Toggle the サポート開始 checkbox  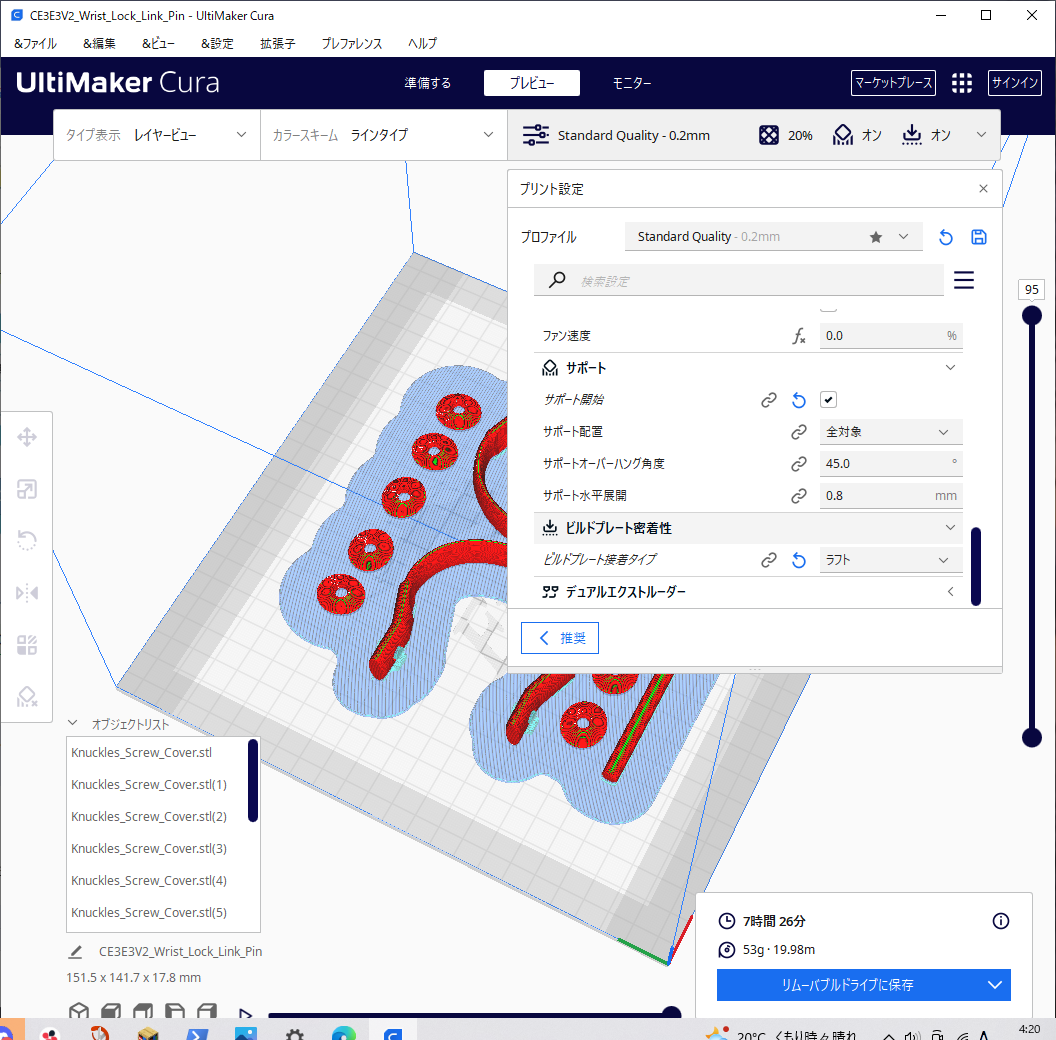(828, 400)
